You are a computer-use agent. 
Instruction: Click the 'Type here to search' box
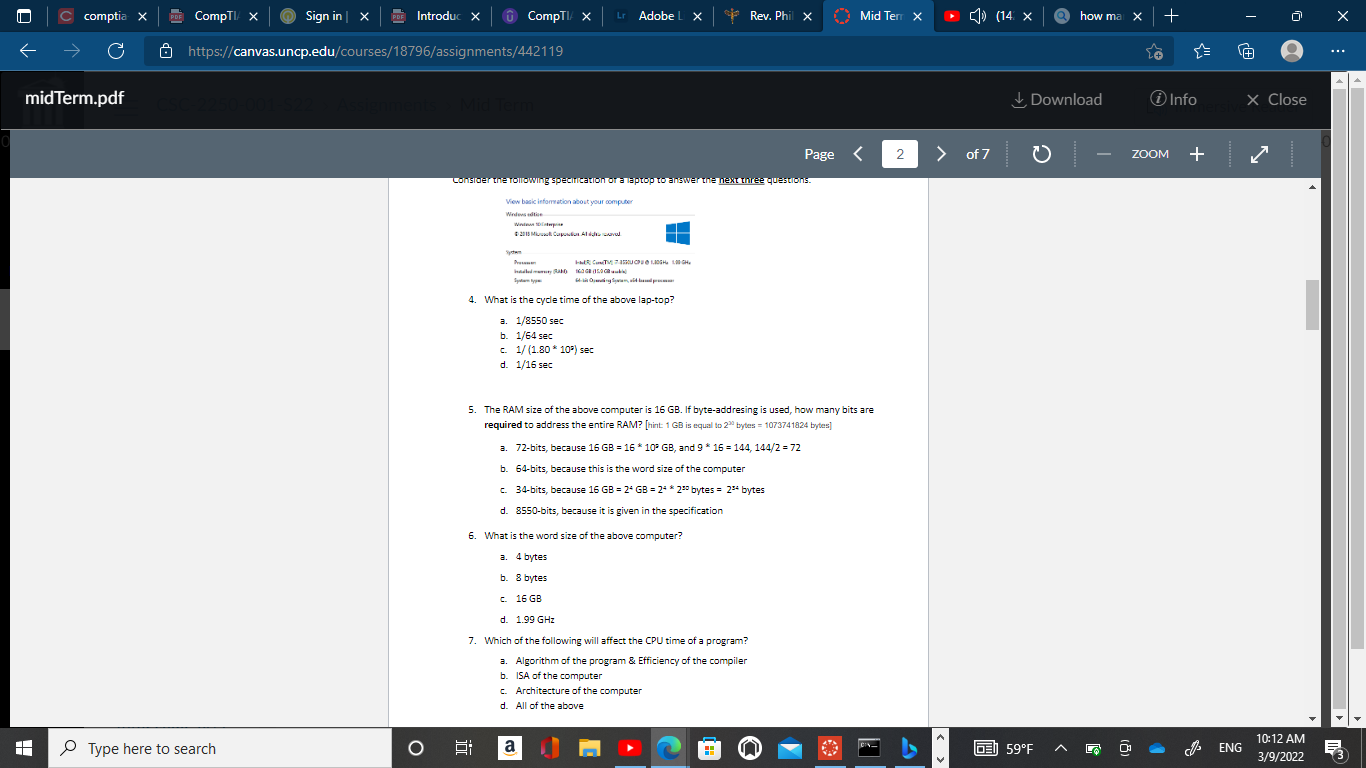(218, 748)
